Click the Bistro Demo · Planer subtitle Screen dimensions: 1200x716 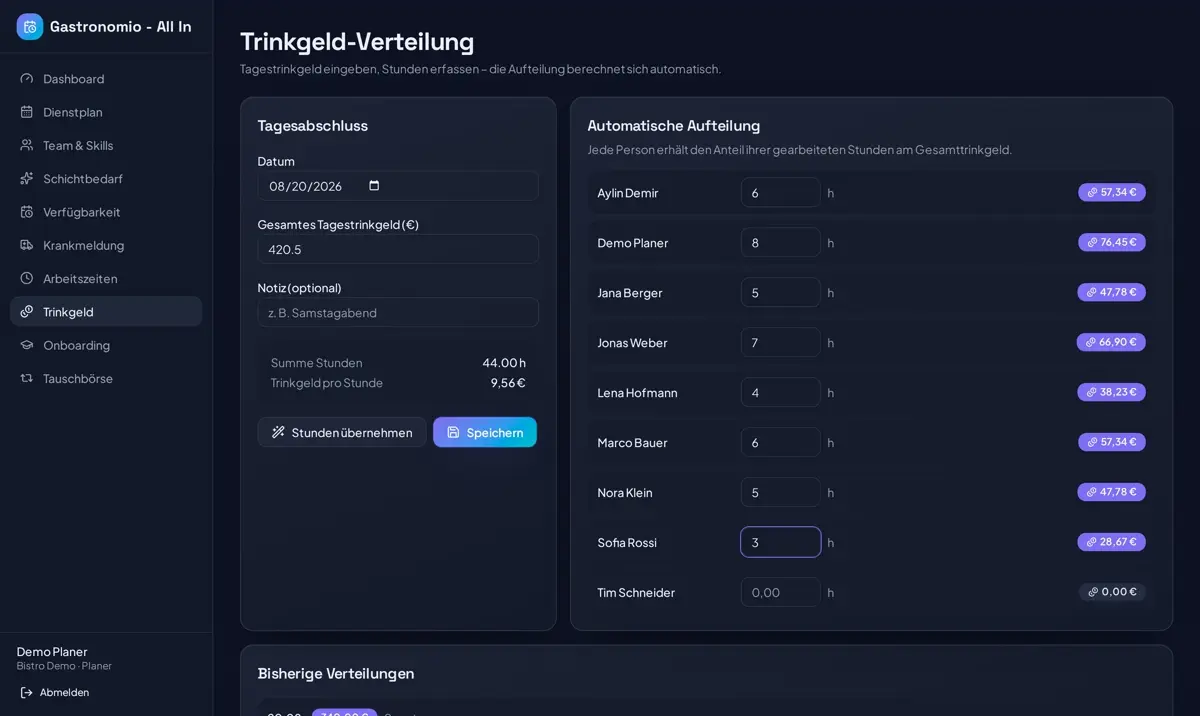pos(64,666)
